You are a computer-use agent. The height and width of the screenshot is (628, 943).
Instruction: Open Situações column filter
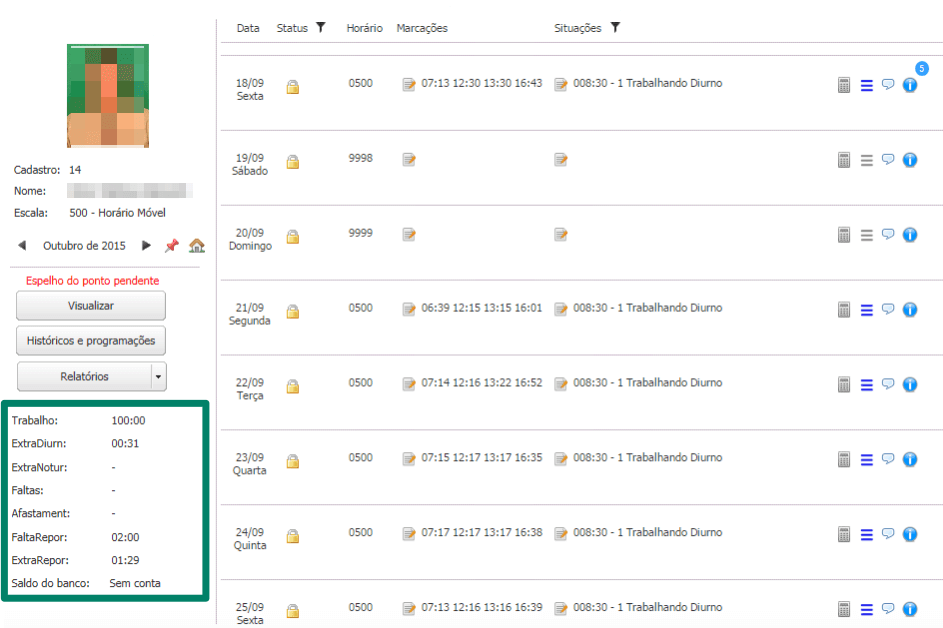click(615, 28)
